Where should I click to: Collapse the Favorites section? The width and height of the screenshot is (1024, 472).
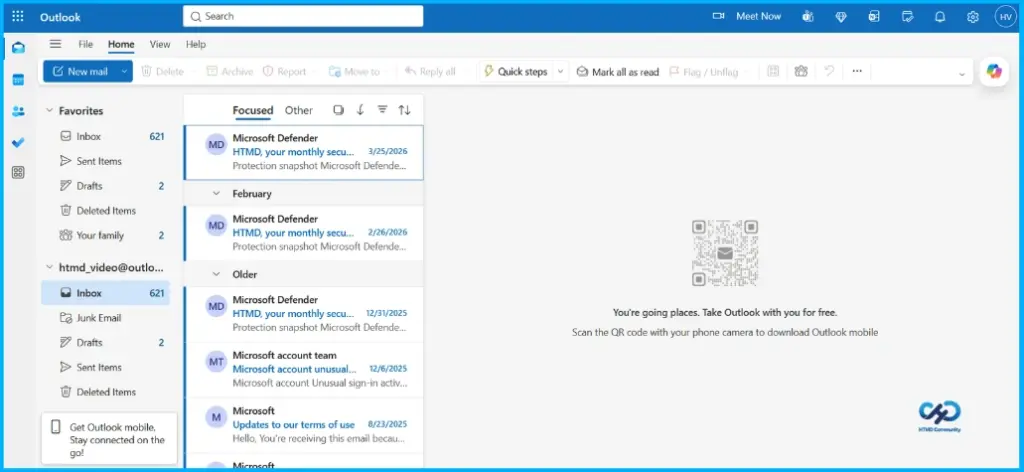click(x=49, y=111)
